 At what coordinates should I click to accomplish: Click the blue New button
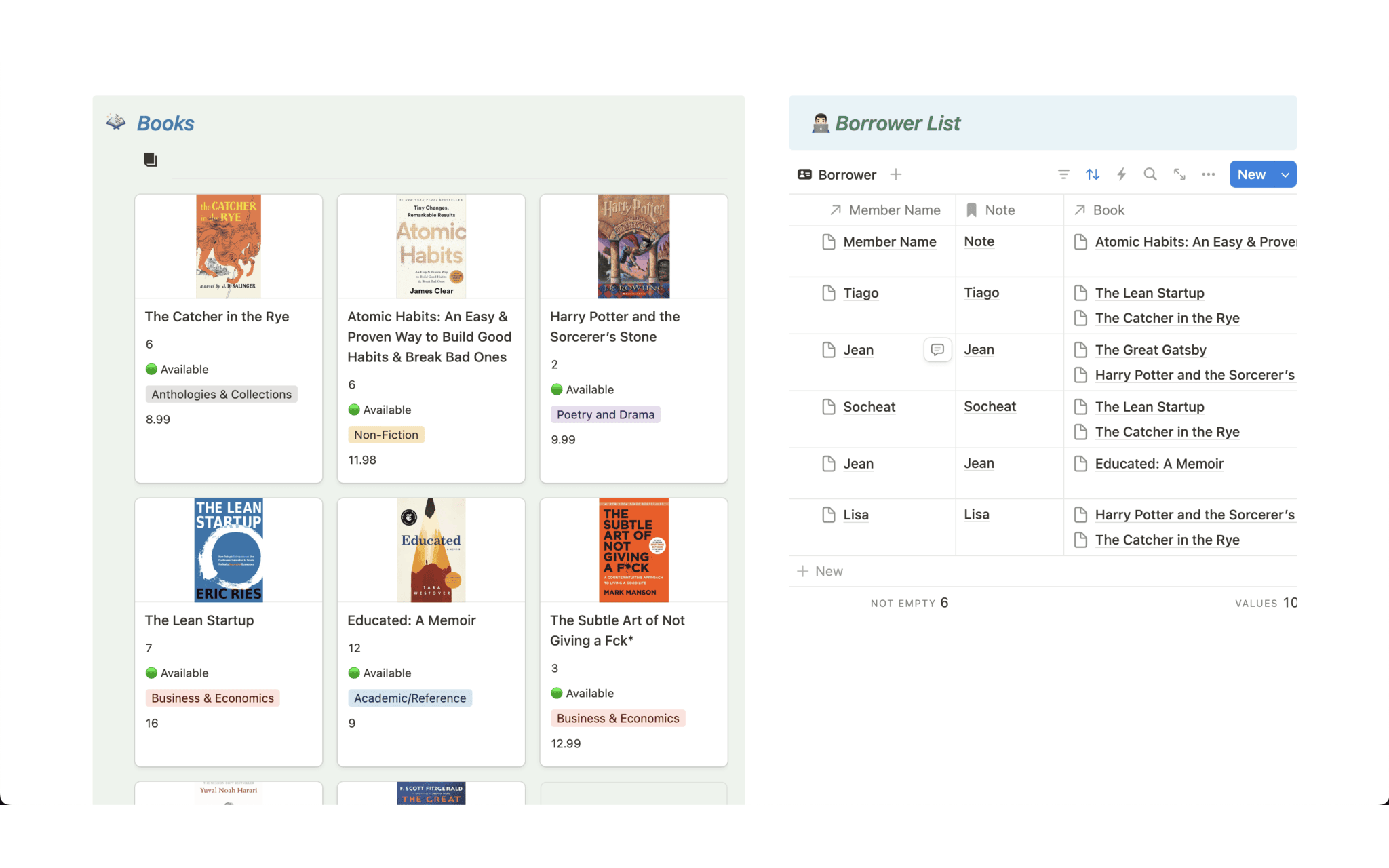tap(1251, 174)
